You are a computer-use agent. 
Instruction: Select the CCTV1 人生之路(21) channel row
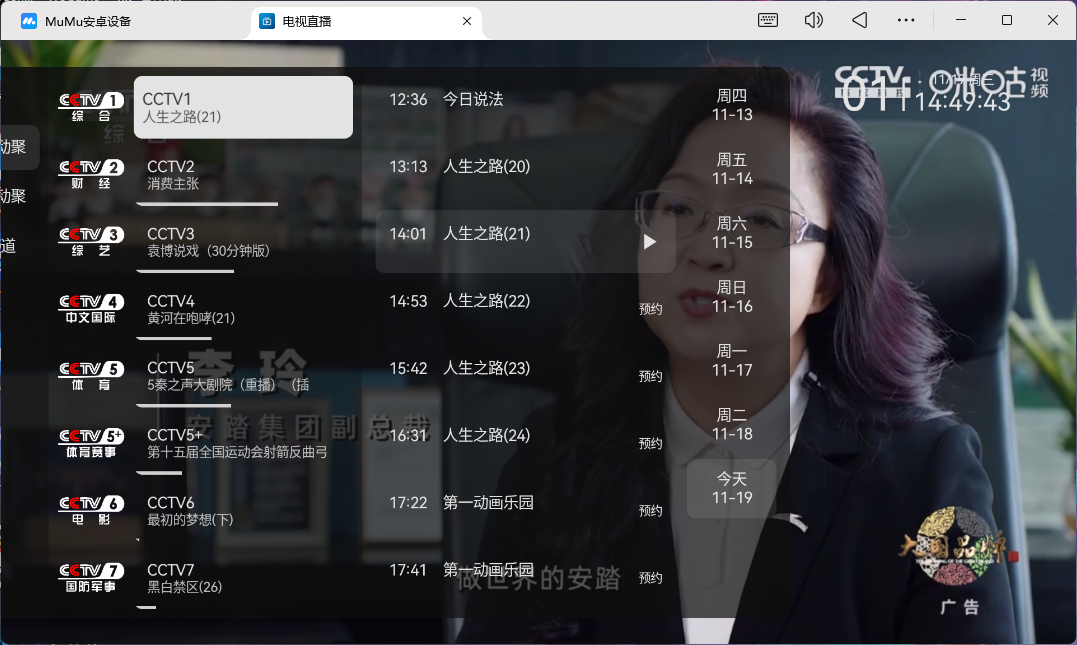[x=243, y=107]
